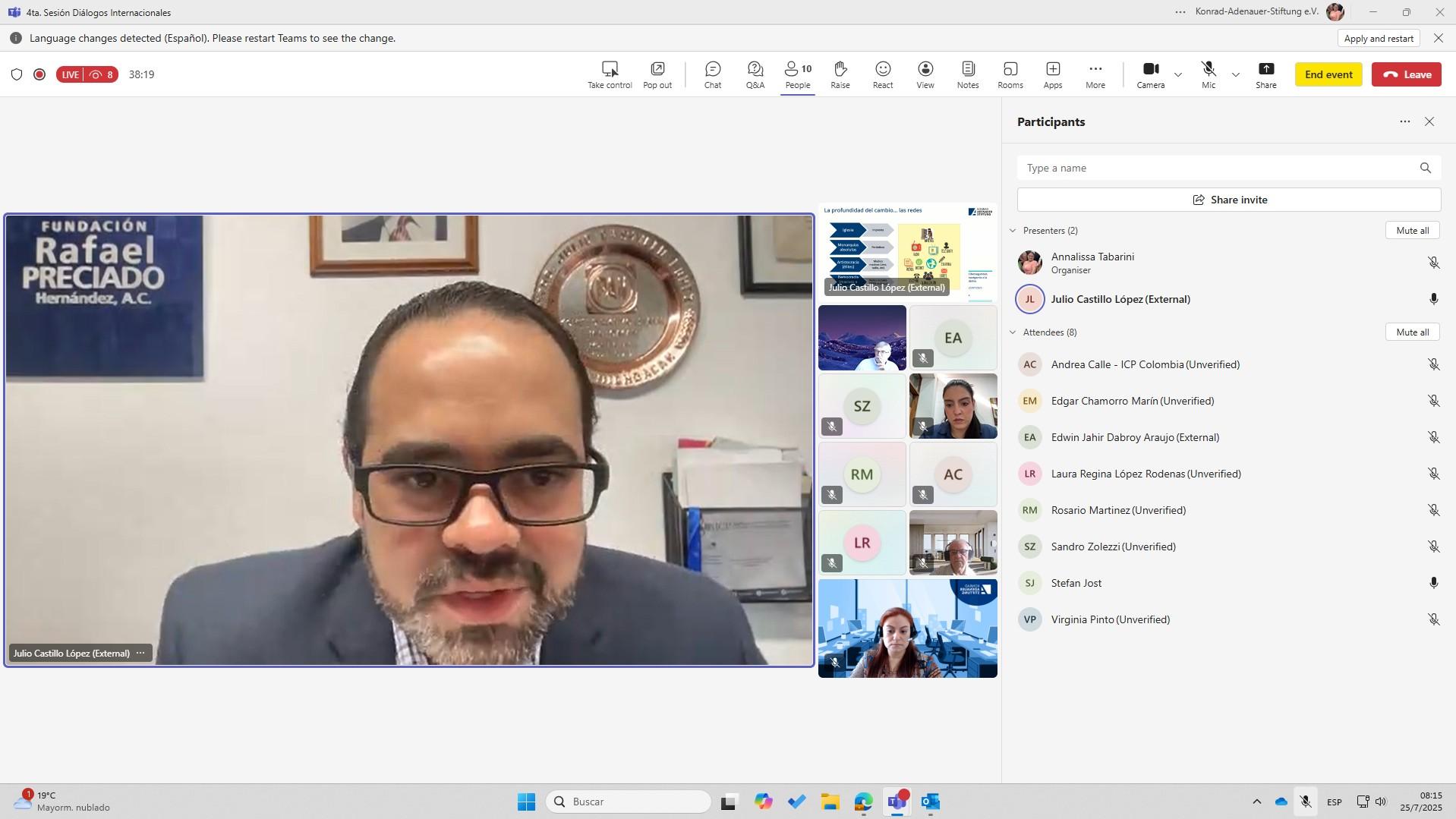Raise your hand in the meeting
This screenshot has height=819, width=1456.
pyautogui.click(x=840, y=74)
